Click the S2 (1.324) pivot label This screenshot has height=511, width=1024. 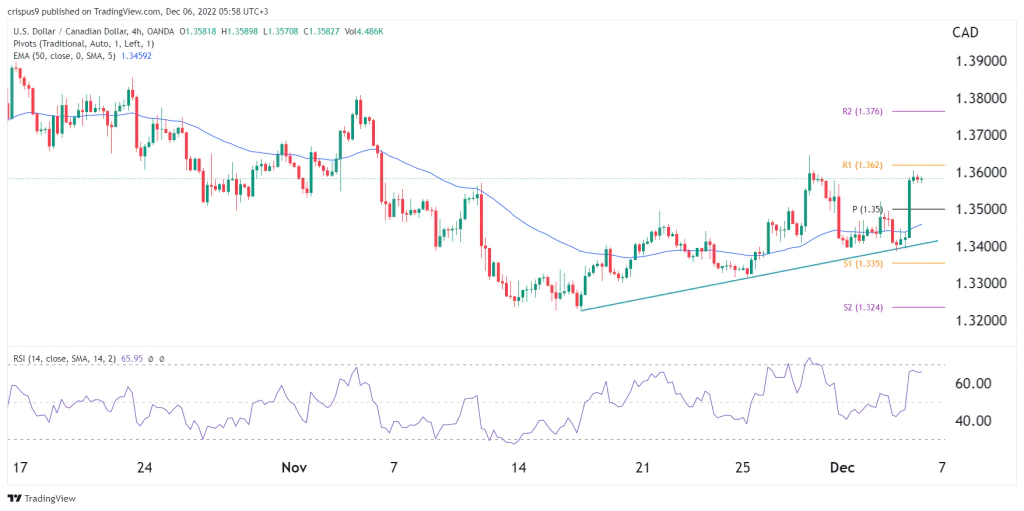[862, 307]
